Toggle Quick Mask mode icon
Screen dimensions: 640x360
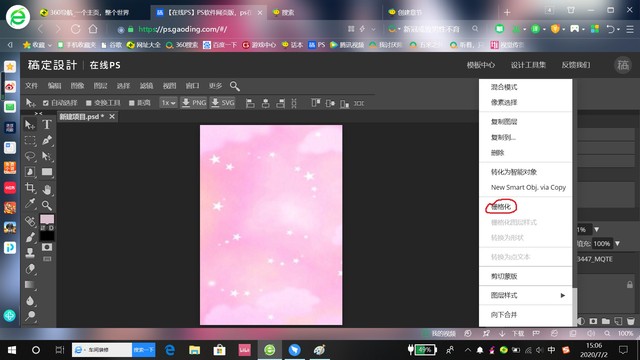coord(47,247)
